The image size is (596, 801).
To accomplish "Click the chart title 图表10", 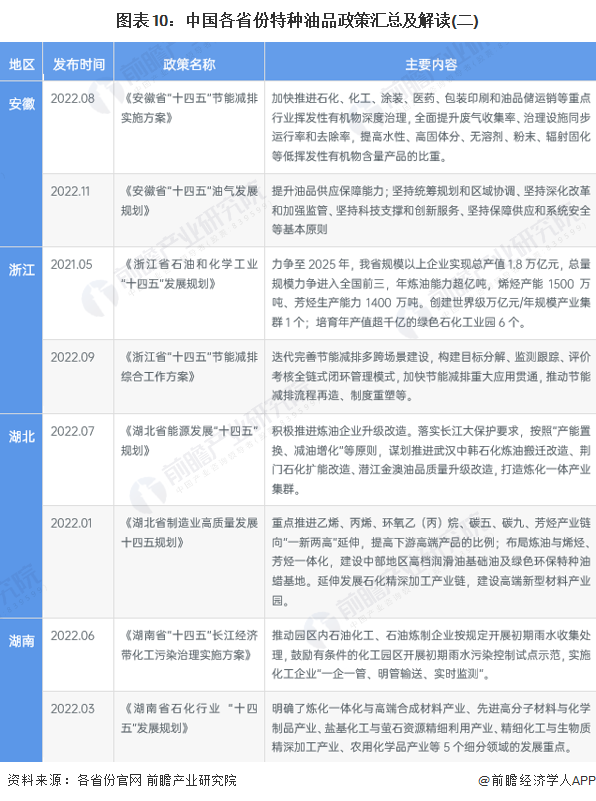I will tap(297, 21).
